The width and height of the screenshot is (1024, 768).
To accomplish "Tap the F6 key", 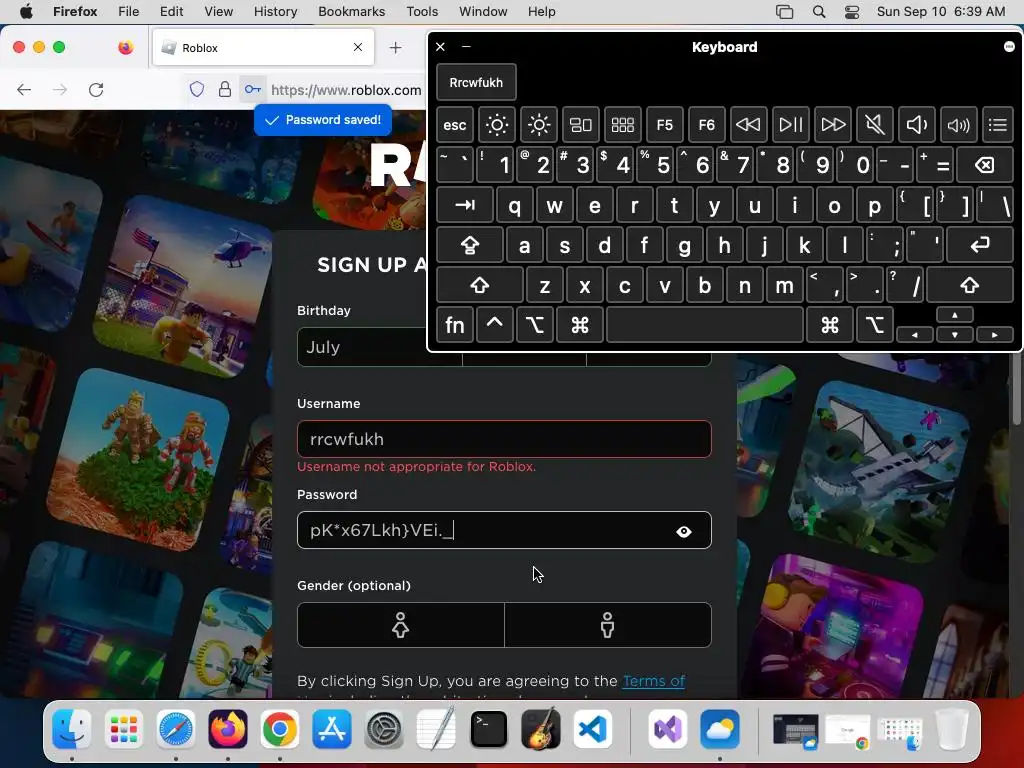I will pos(707,125).
